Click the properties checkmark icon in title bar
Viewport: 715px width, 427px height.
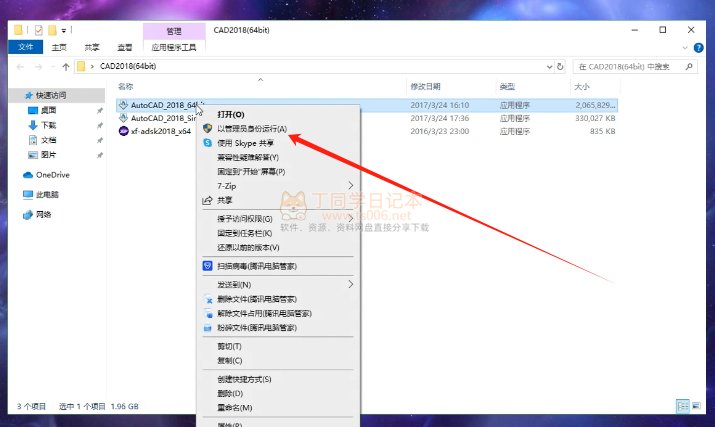pyautogui.click(x=39, y=30)
